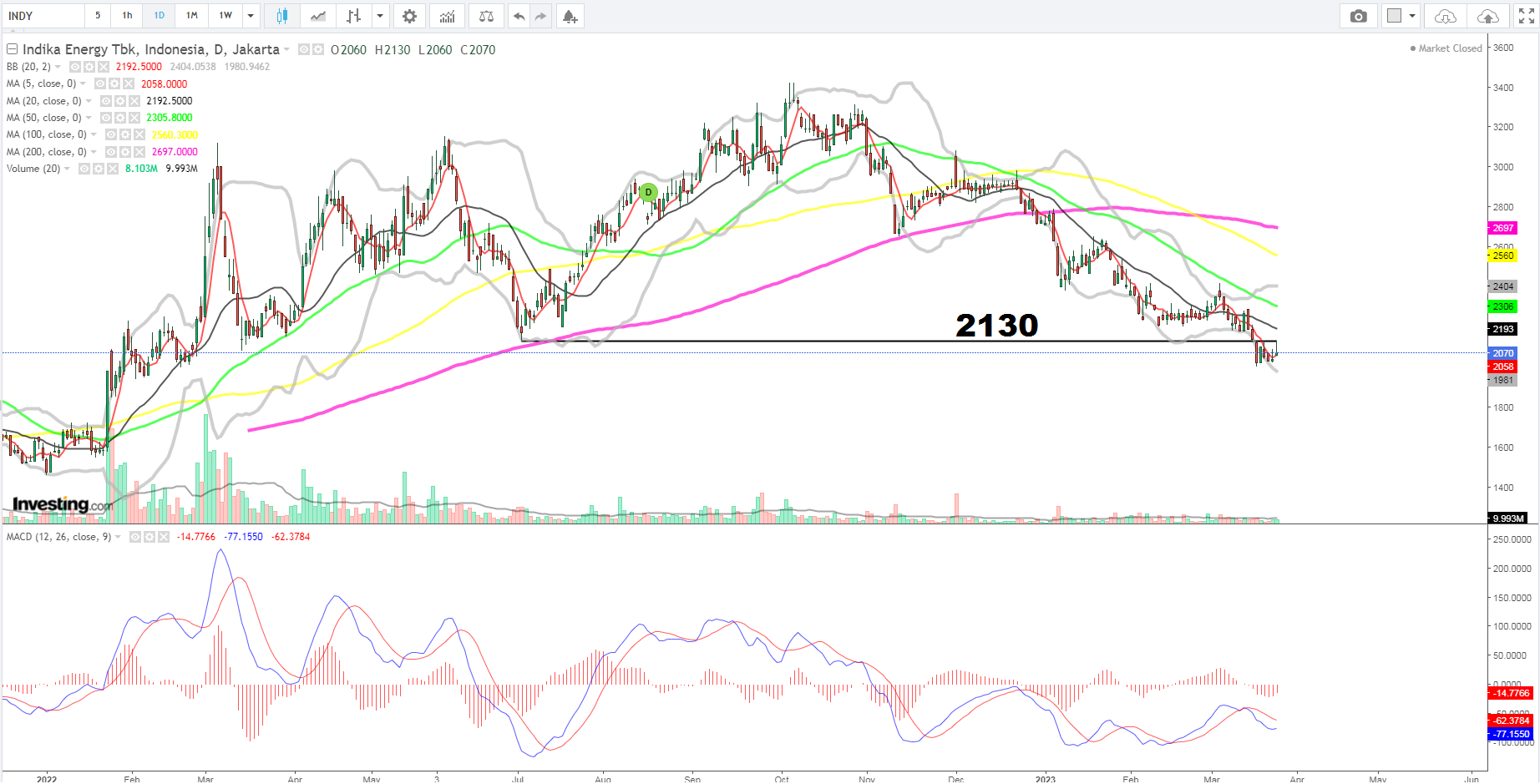
Task: Click the INDY symbol search field
Action: pos(42,16)
